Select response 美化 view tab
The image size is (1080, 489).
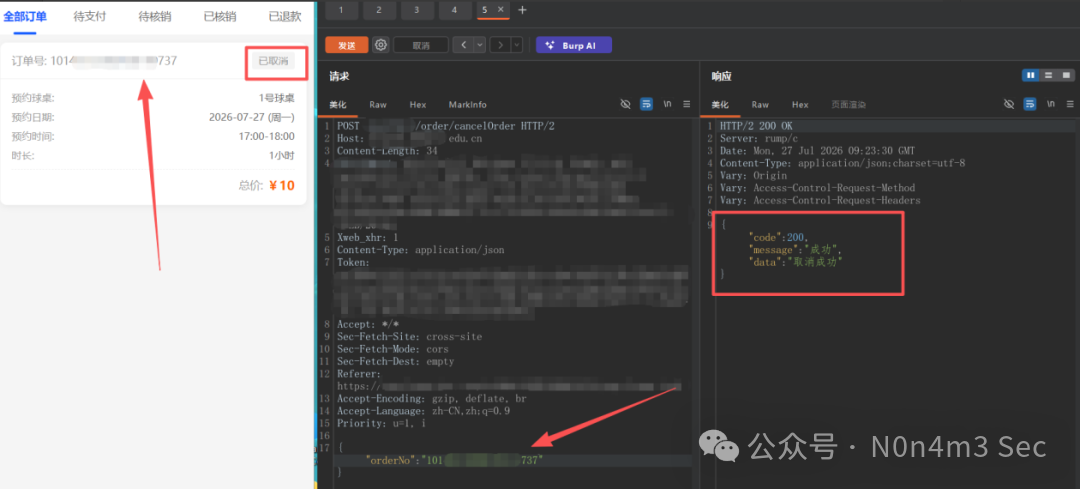tap(720, 105)
